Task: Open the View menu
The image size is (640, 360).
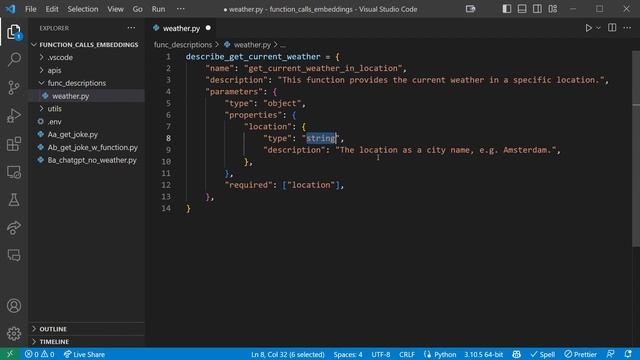Action: (116, 9)
